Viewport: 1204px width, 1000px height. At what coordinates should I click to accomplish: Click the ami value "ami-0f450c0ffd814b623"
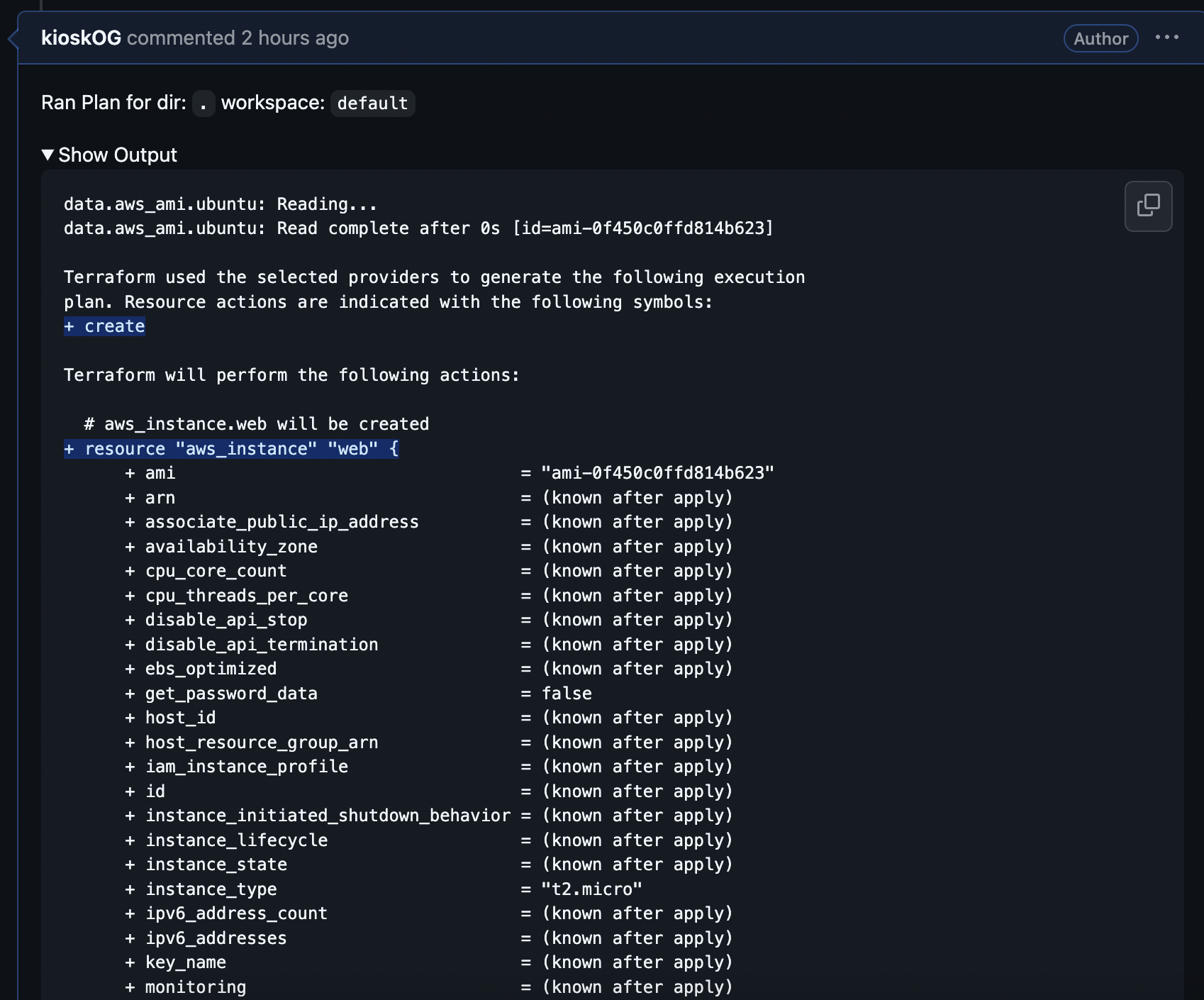pos(657,473)
